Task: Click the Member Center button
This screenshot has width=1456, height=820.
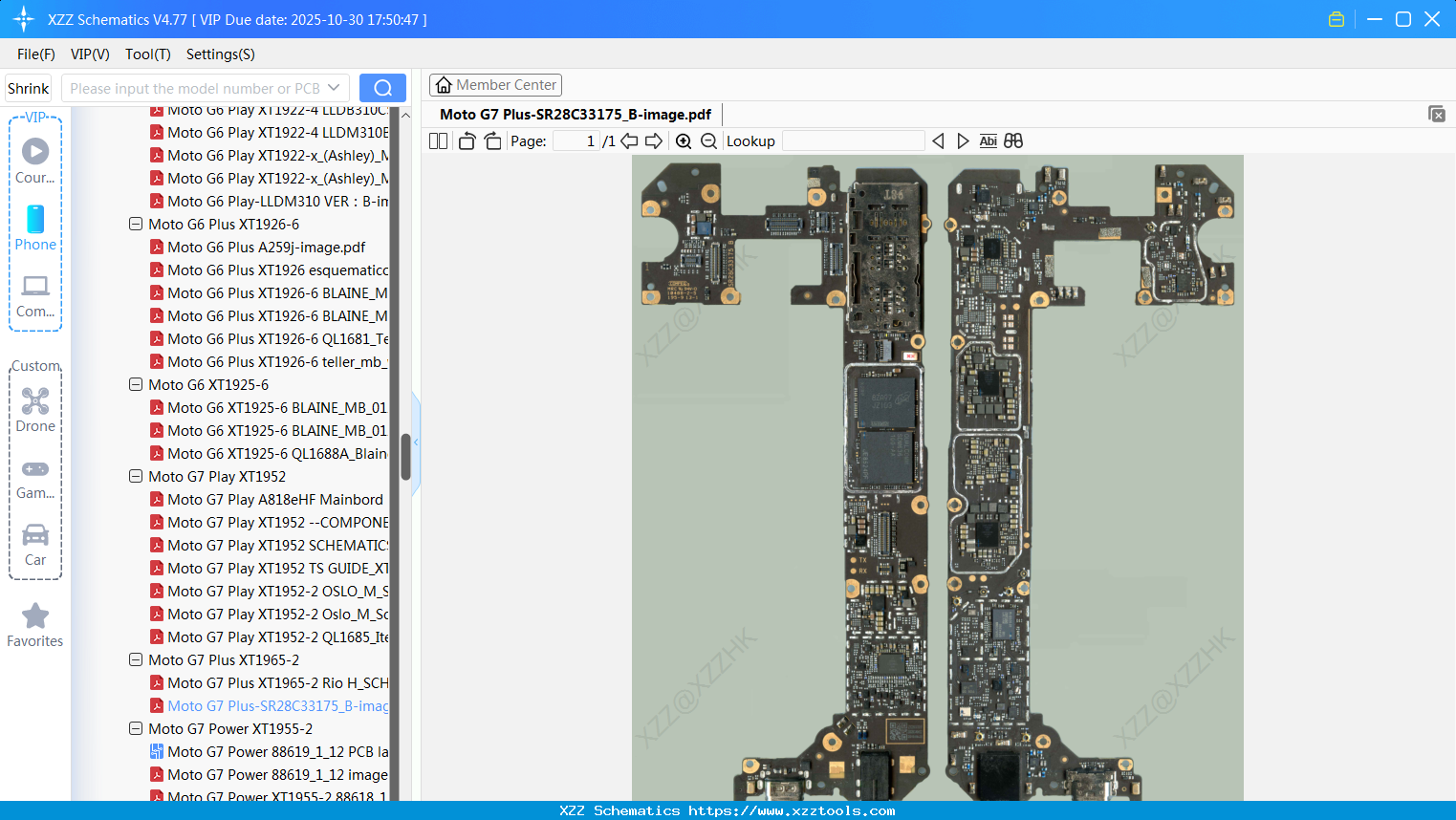Action: (495, 85)
